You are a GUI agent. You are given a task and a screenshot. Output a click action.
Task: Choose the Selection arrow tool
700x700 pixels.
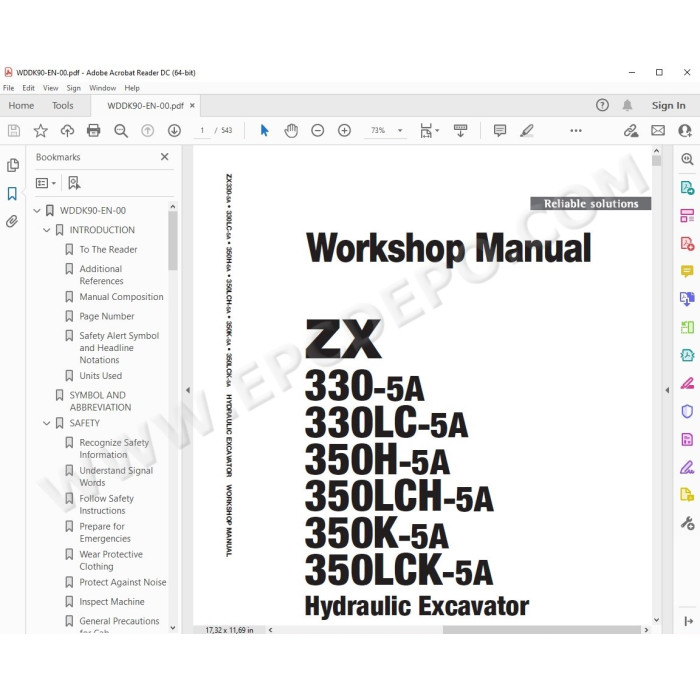point(264,130)
